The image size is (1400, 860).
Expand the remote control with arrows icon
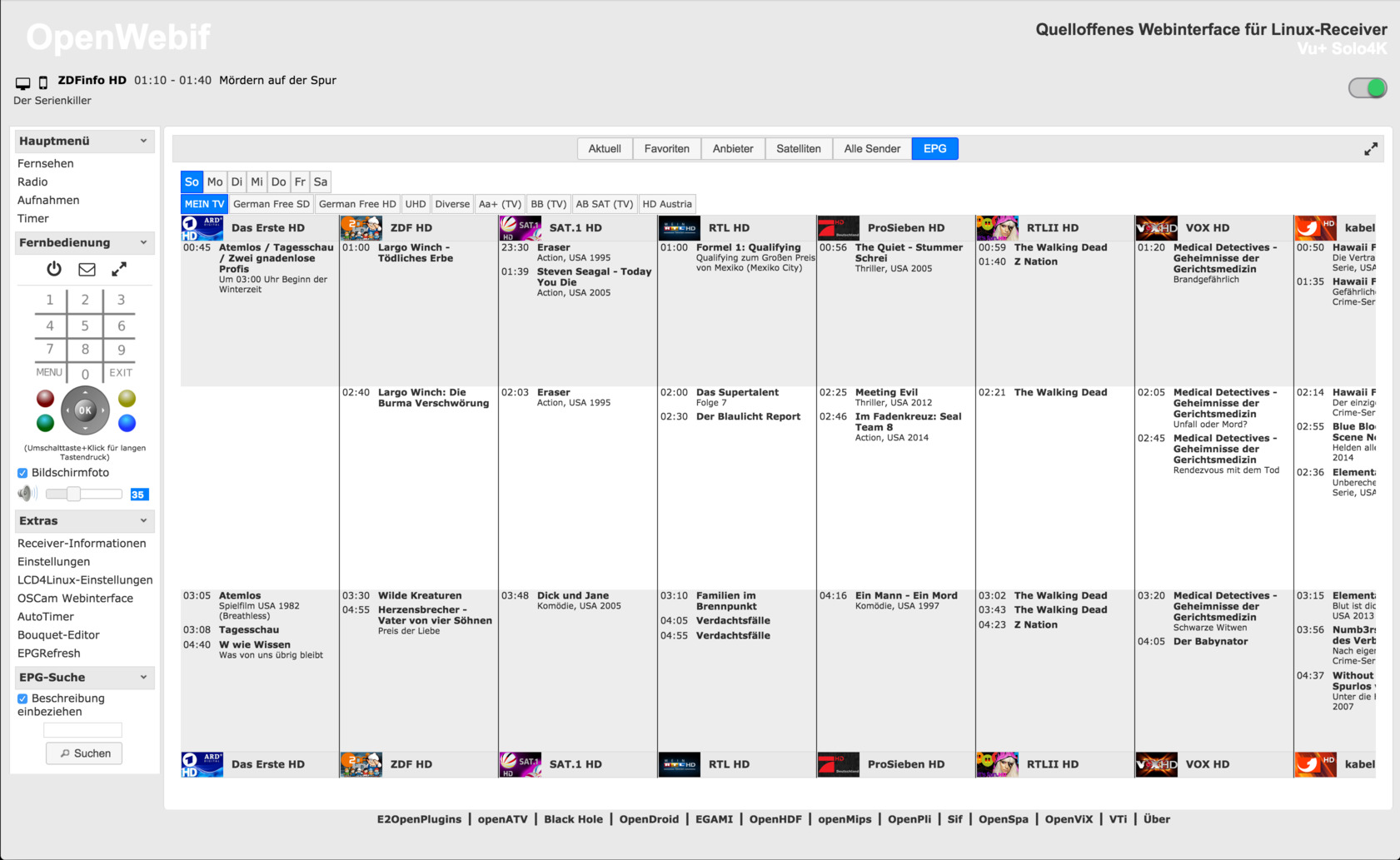click(x=119, y=269)
